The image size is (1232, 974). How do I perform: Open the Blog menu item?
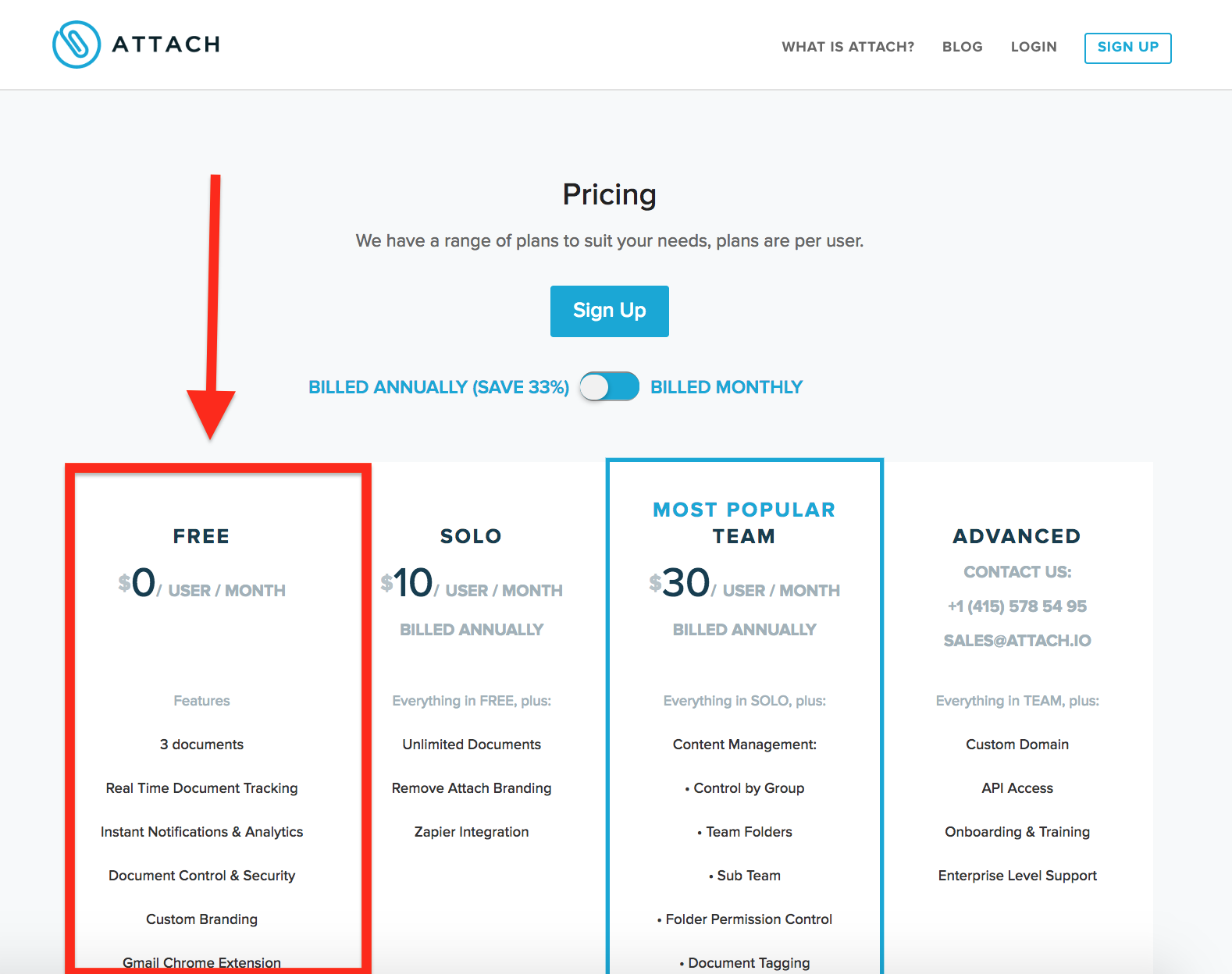pos(962,47)
